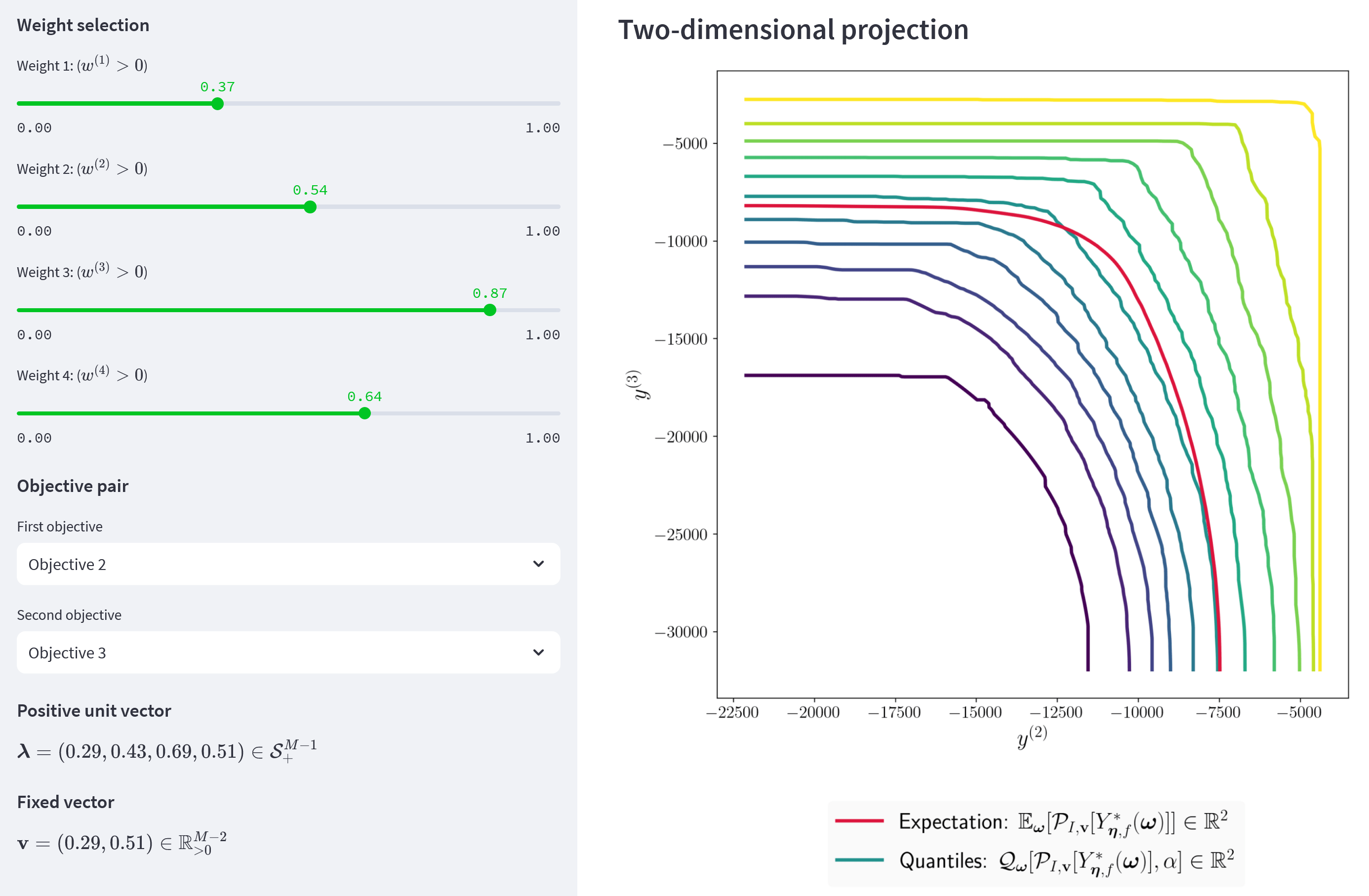This screenshot has height=896, width=1369.
Task: Click the Weight selection heading
Action: pos(83,25)
